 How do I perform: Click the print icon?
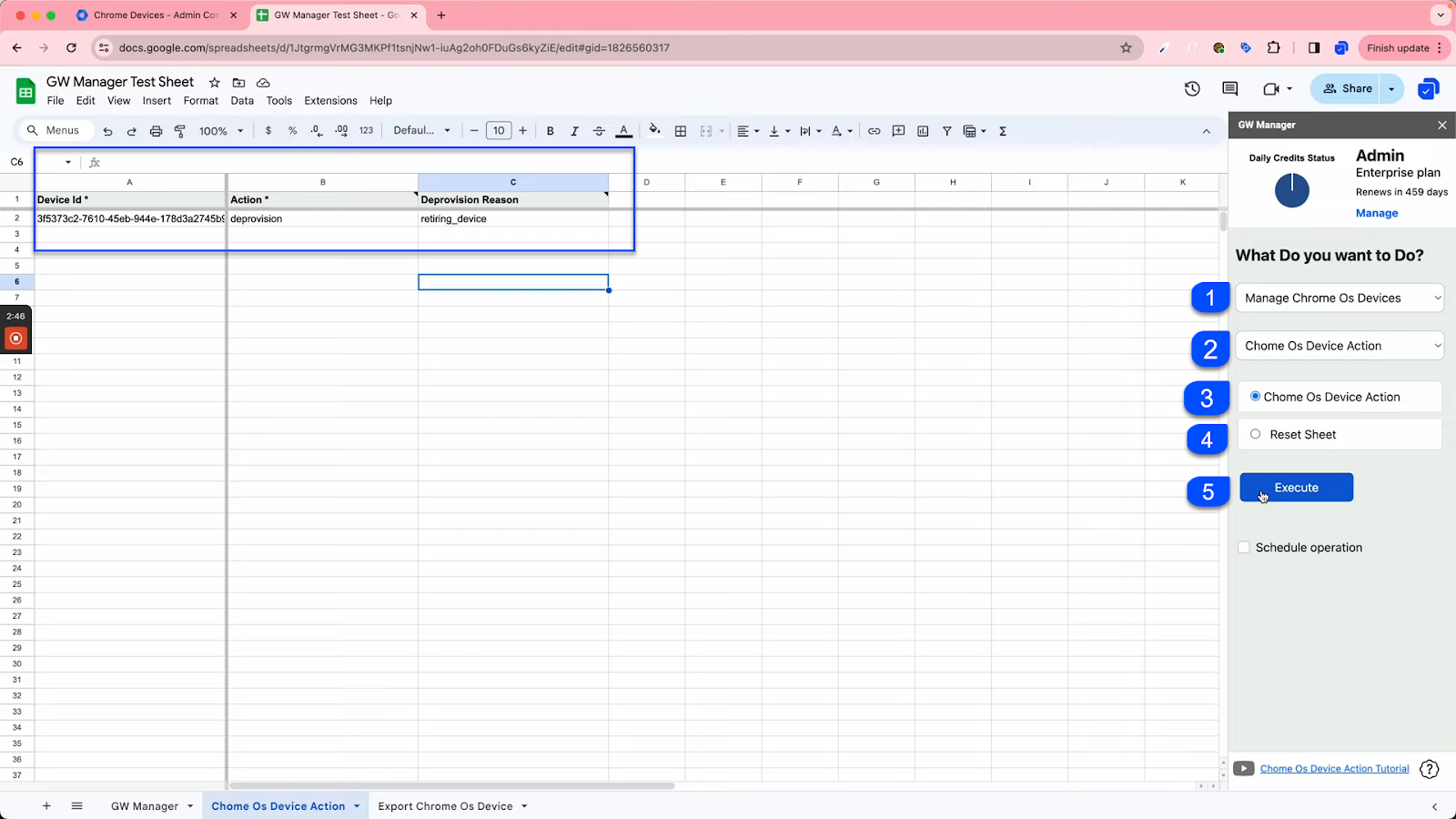click(x=156, y=131)
